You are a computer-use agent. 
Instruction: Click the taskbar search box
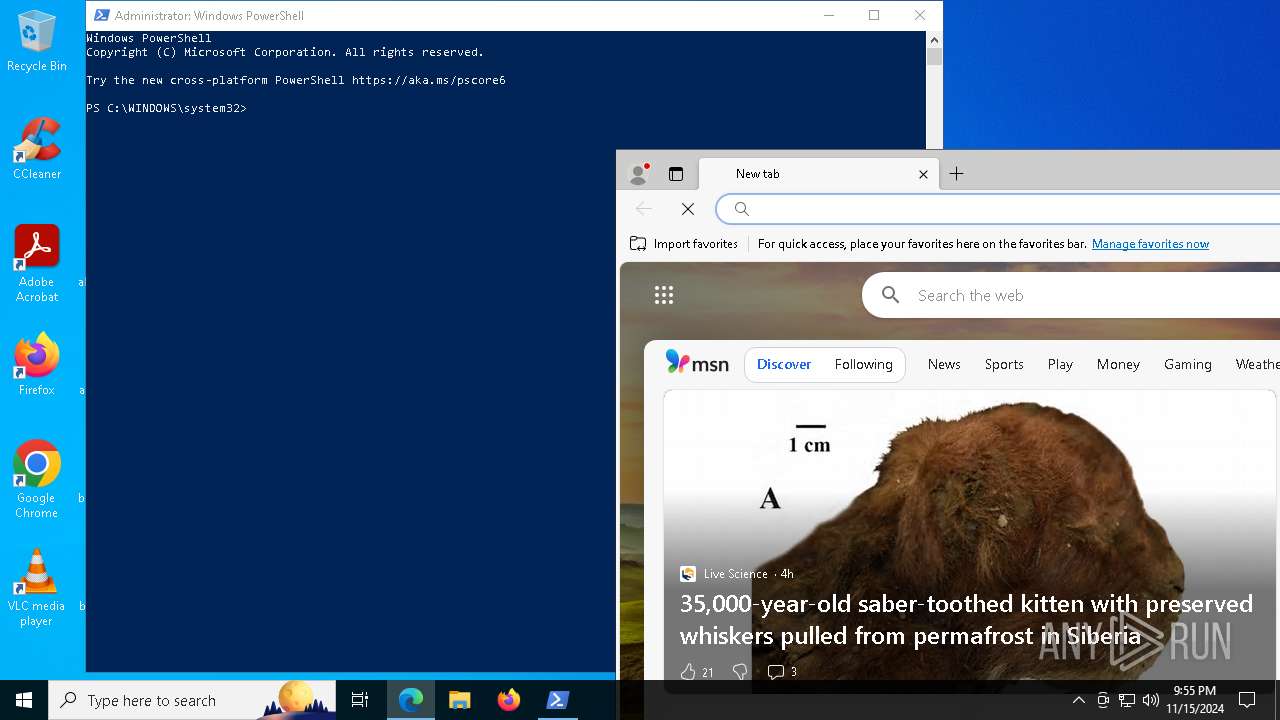192,700
